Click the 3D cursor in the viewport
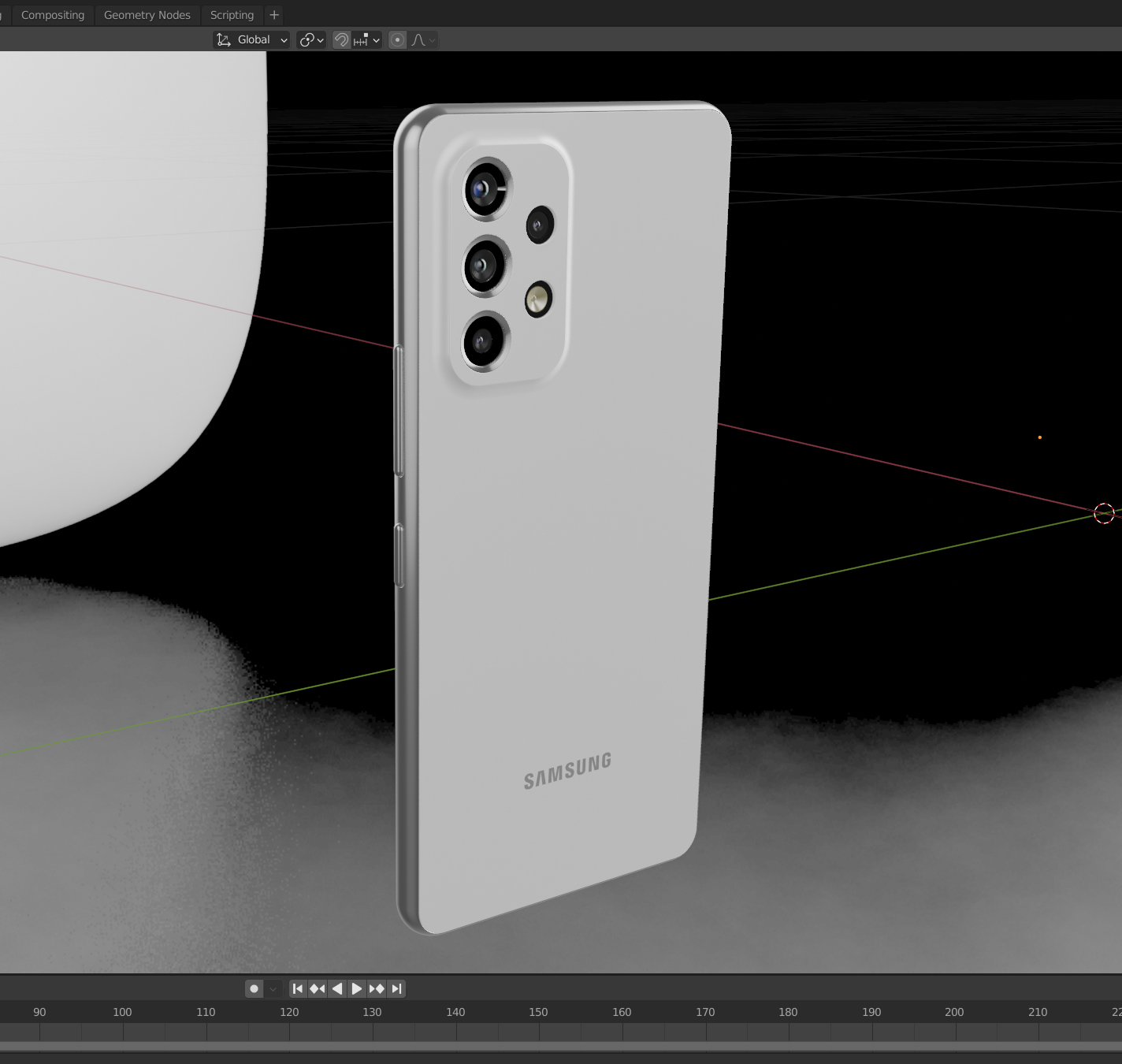1122x1064 pixels. [1104, 513]
